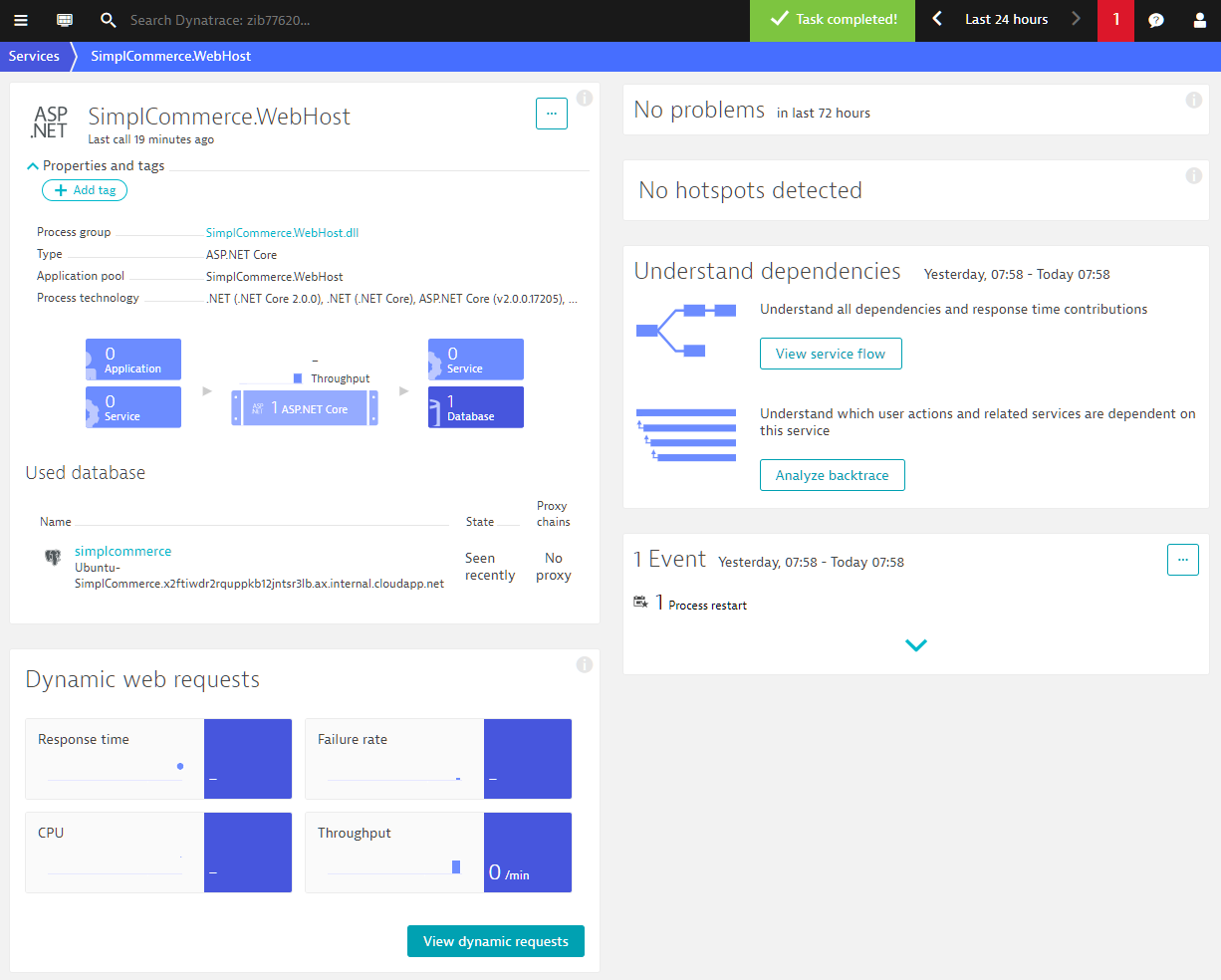Click No hotspots detected text
Screen dimensions: 1221x980
point(750,190)
